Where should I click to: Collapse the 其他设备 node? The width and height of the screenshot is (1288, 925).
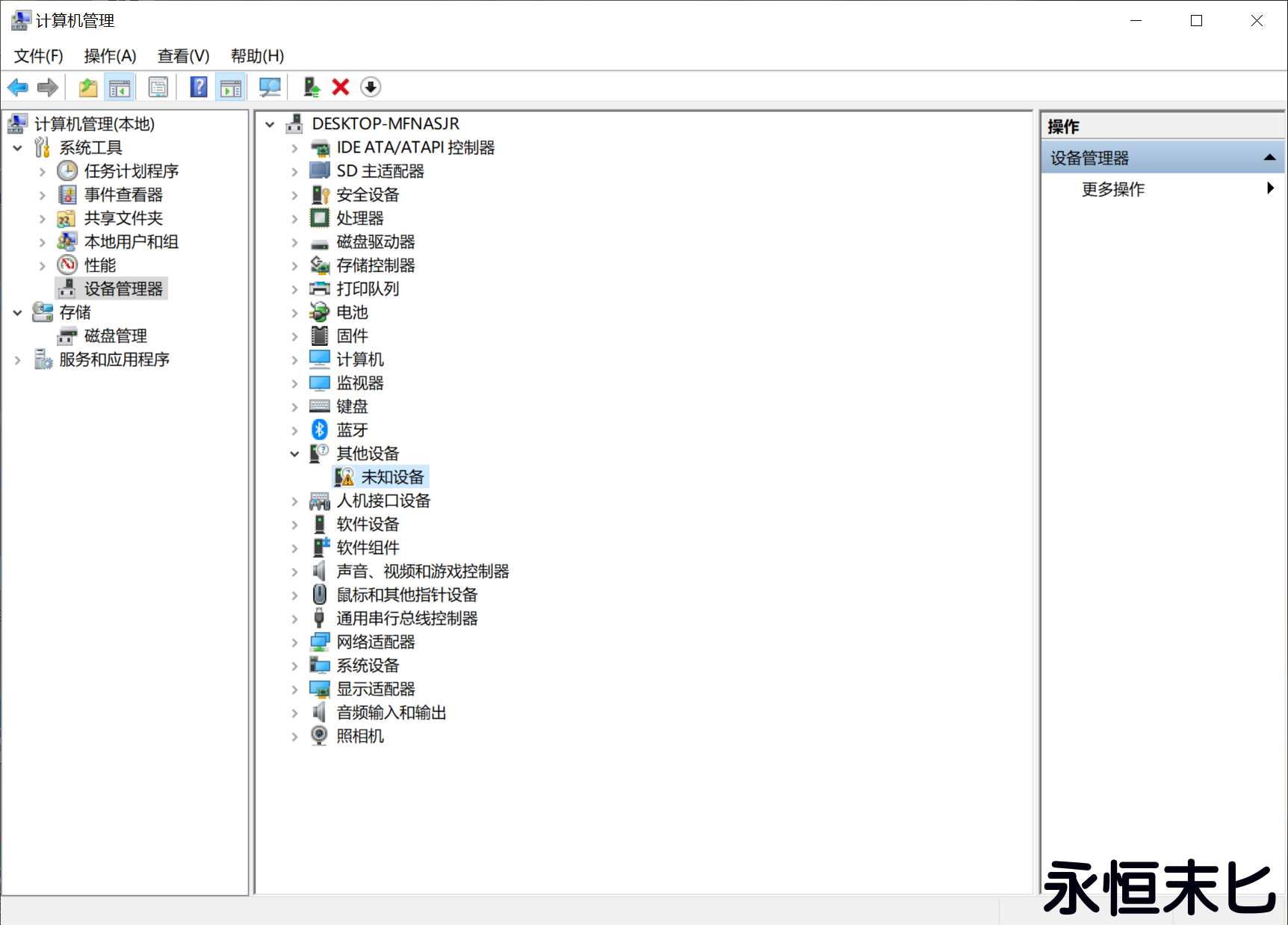[293, 453]
